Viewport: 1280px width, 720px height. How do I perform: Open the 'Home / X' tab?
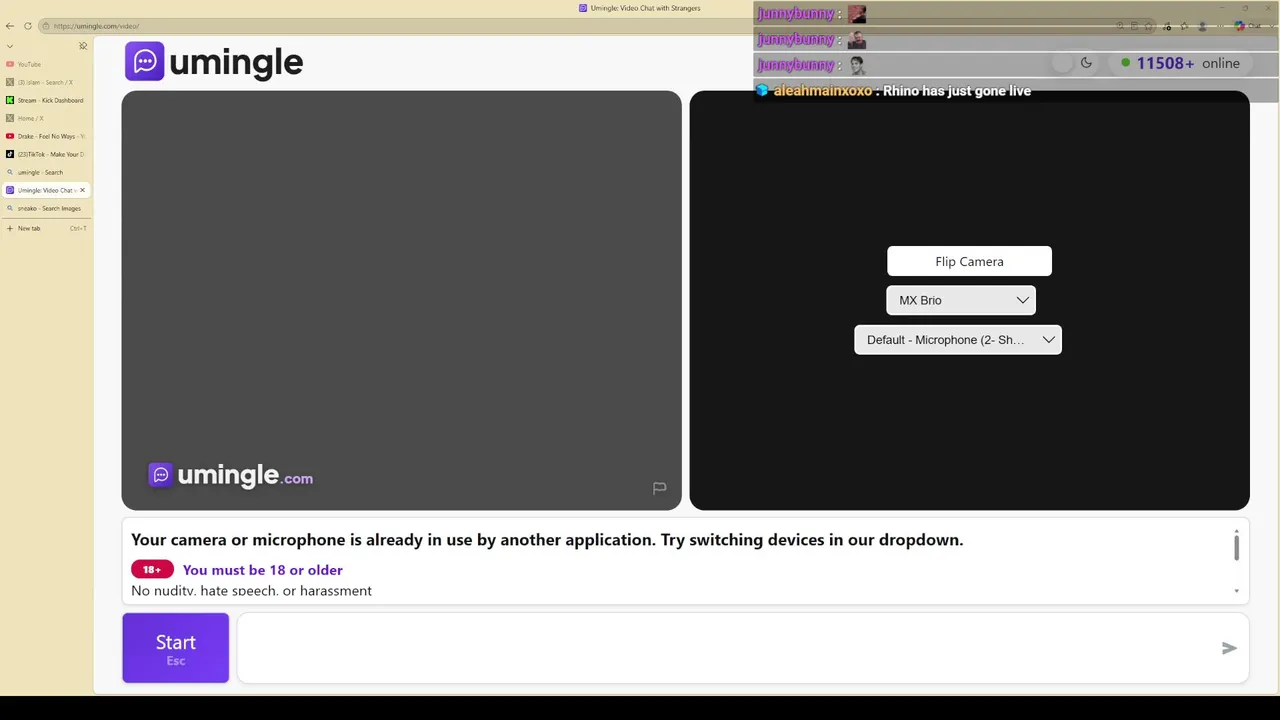point(46,118)
